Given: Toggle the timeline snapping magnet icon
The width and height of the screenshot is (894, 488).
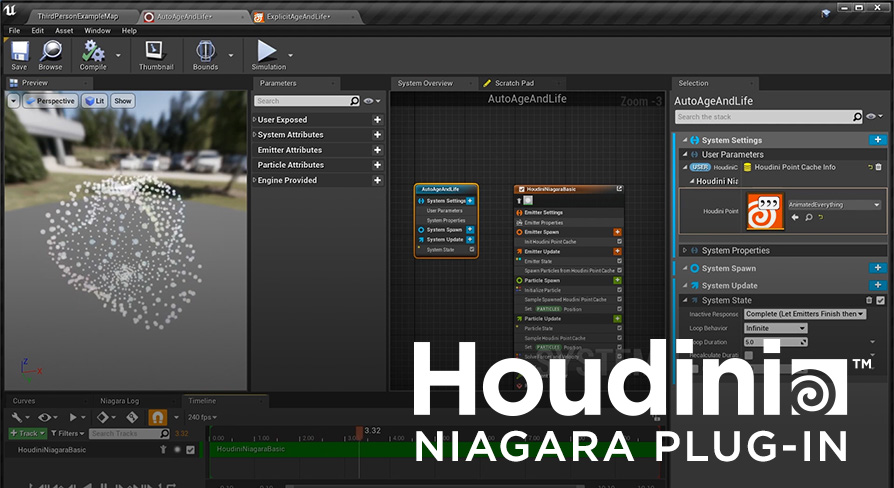Looking at the screenshot, I should click(x=157, y=417).
